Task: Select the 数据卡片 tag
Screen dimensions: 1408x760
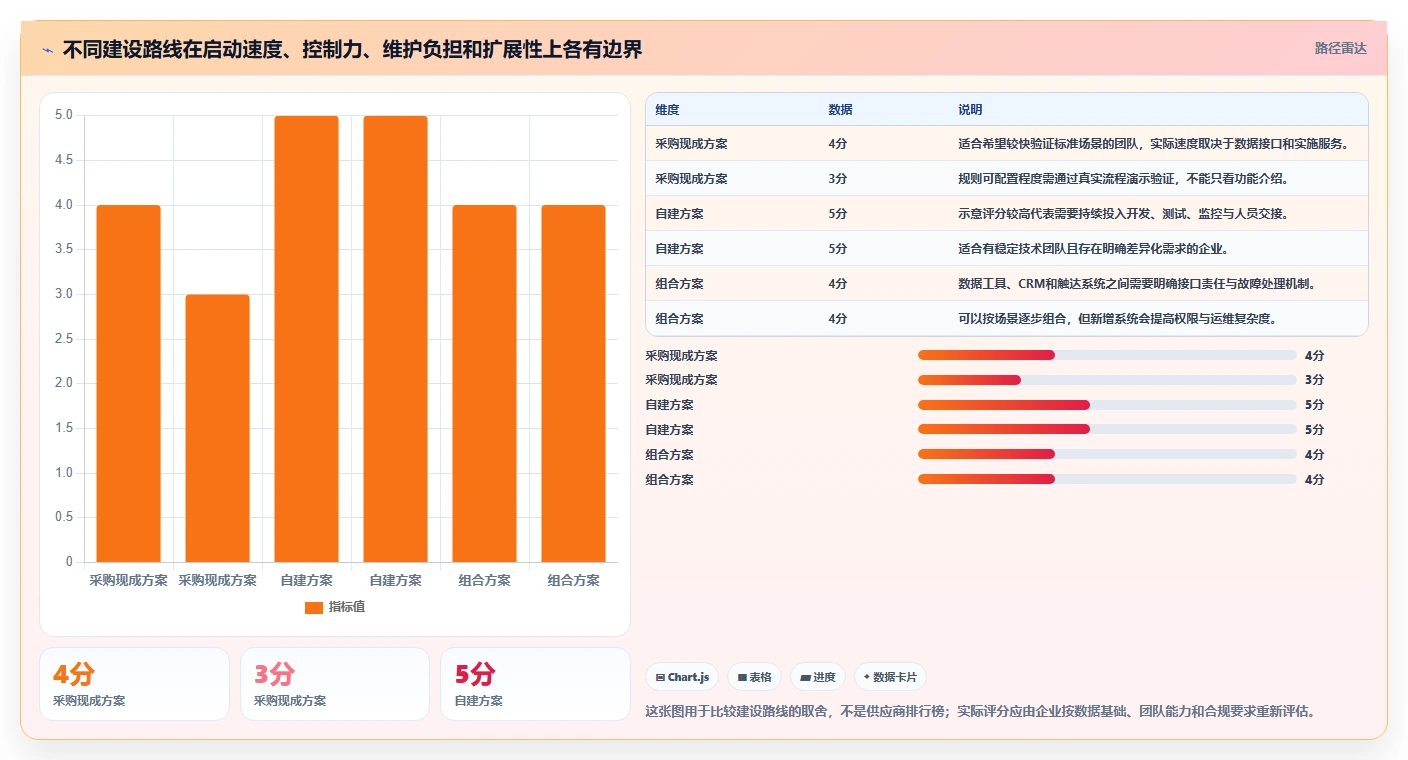Action: (890, 677)
